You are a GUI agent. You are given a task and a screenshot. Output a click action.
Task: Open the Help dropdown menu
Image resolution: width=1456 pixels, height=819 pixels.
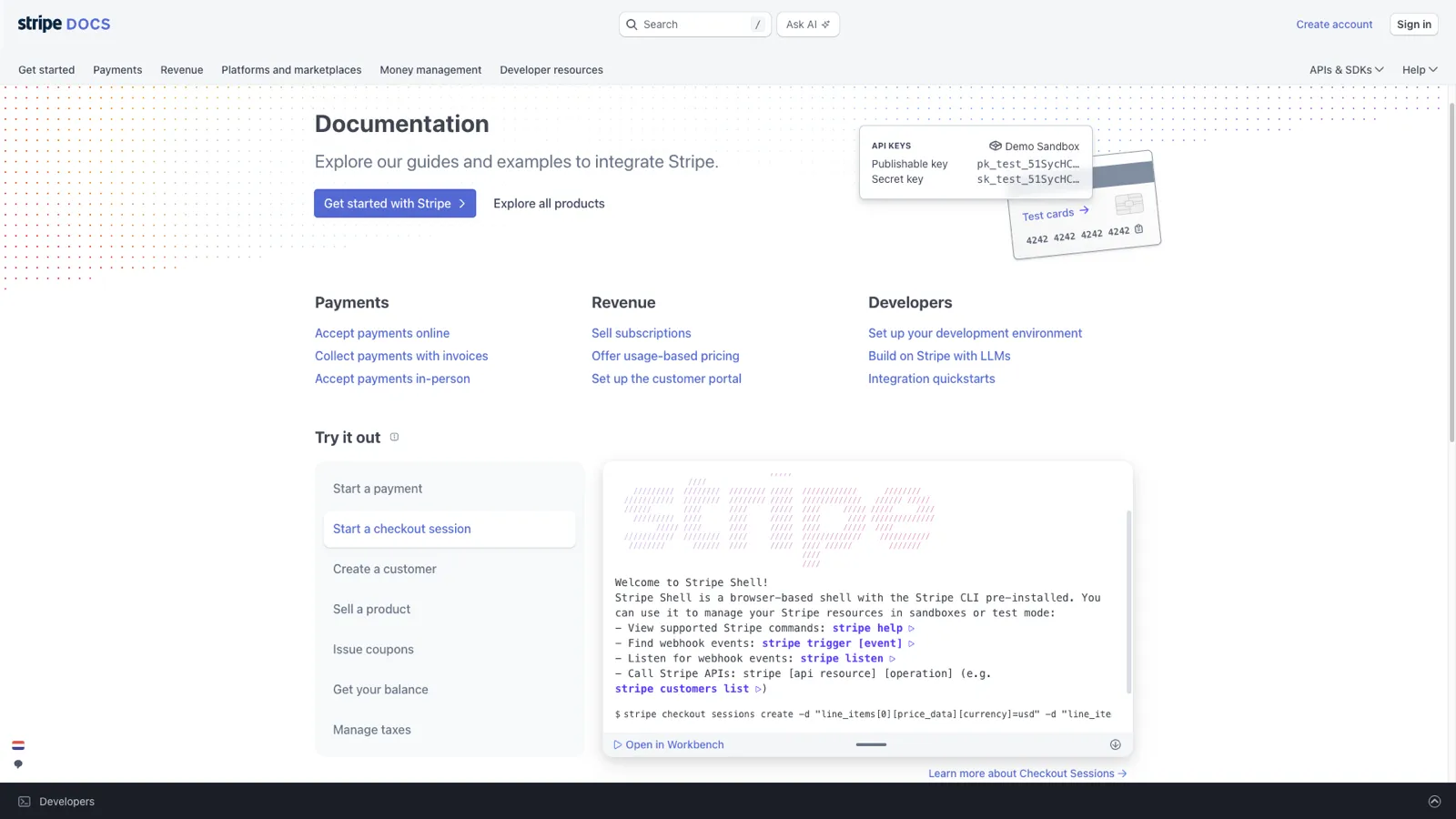[x=1420, y=70]
